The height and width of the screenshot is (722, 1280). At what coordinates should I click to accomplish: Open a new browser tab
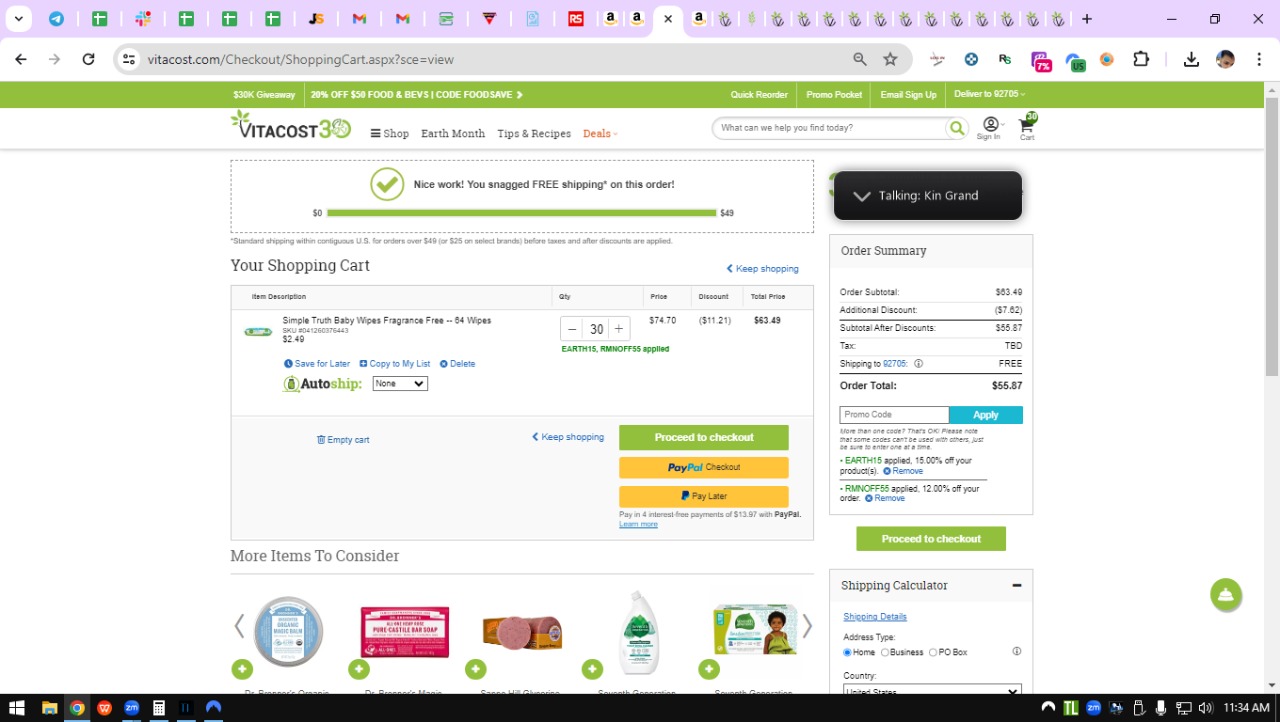[x=1086, y=19]
